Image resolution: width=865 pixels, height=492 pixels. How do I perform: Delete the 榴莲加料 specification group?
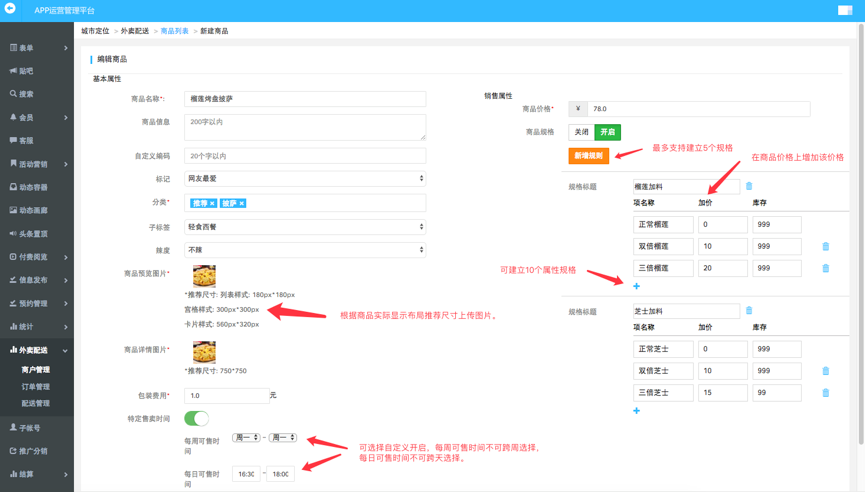tap(749, 186)
